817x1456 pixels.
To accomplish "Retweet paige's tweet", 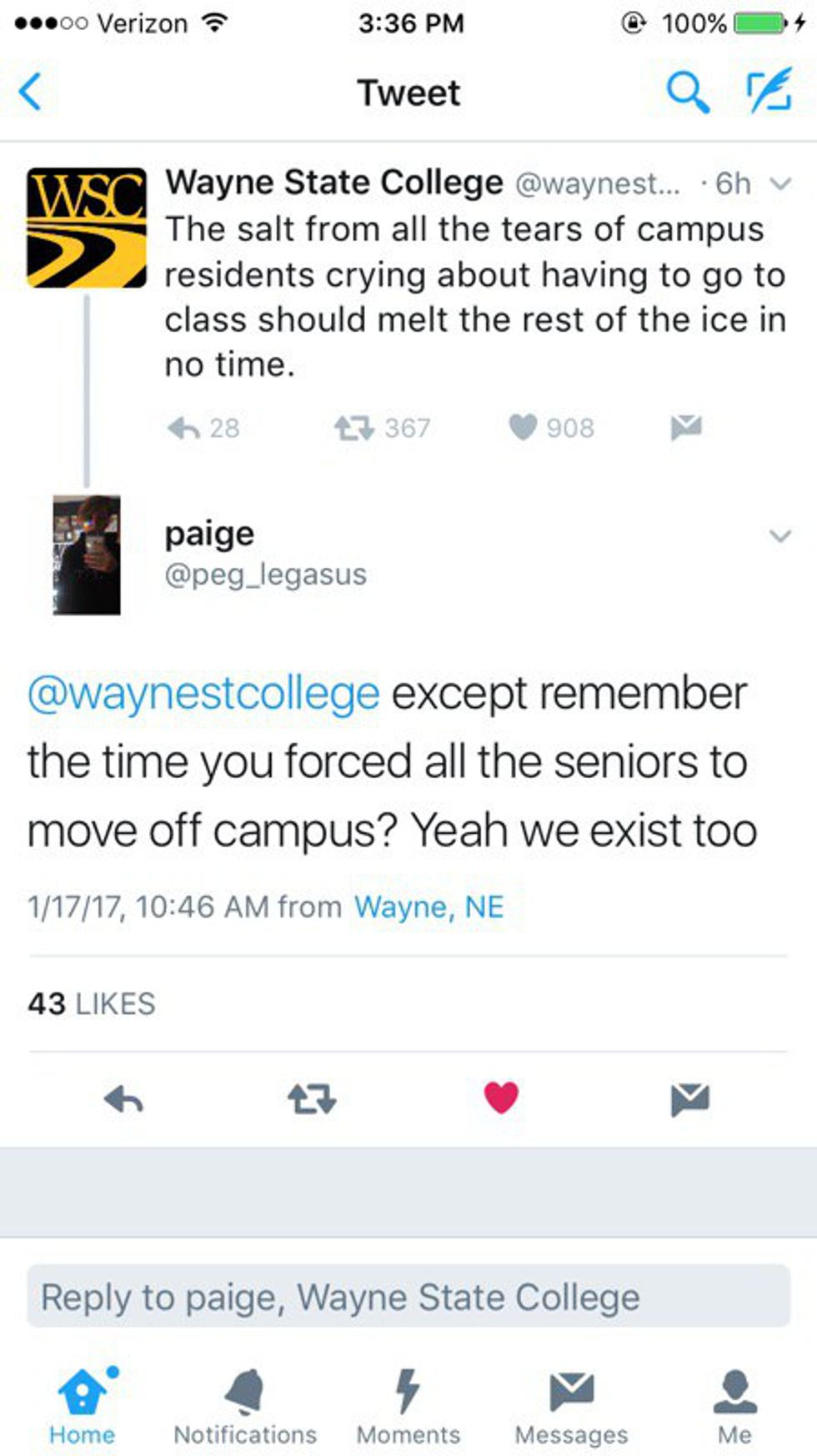I will [312, 1099].
